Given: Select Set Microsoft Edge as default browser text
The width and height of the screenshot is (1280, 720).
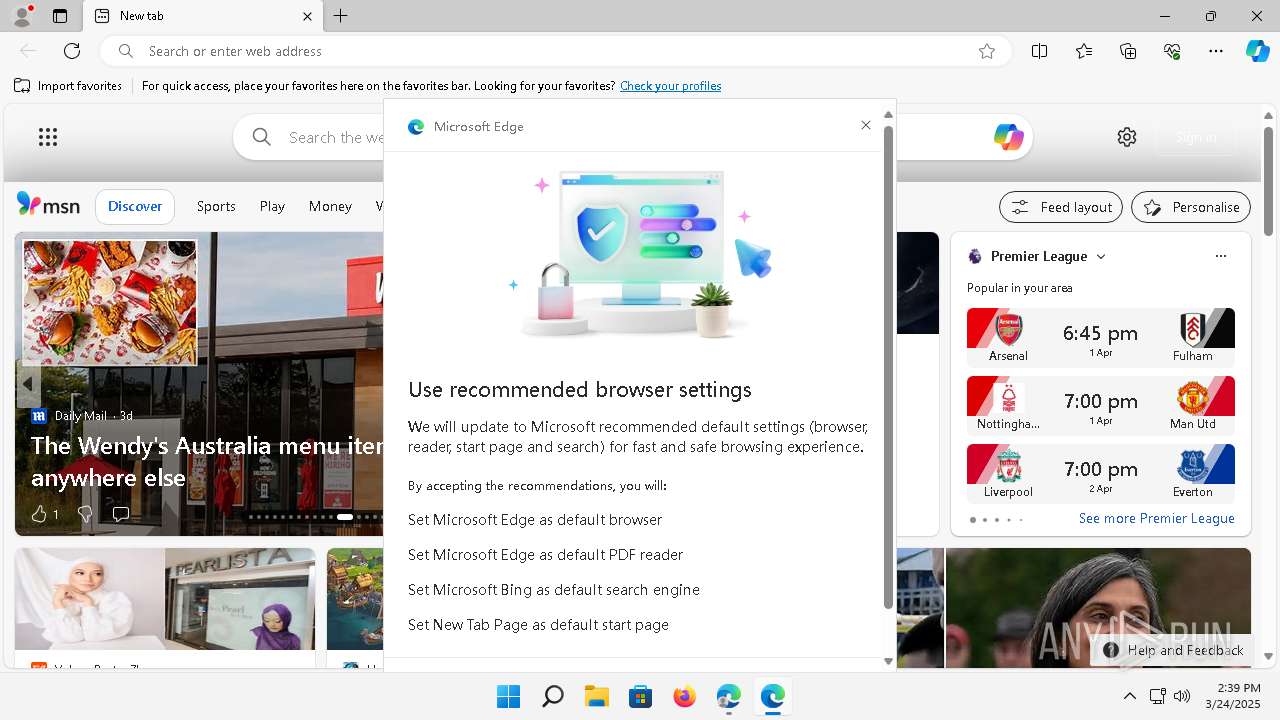Looking at the screenshot, I should 535,520.
